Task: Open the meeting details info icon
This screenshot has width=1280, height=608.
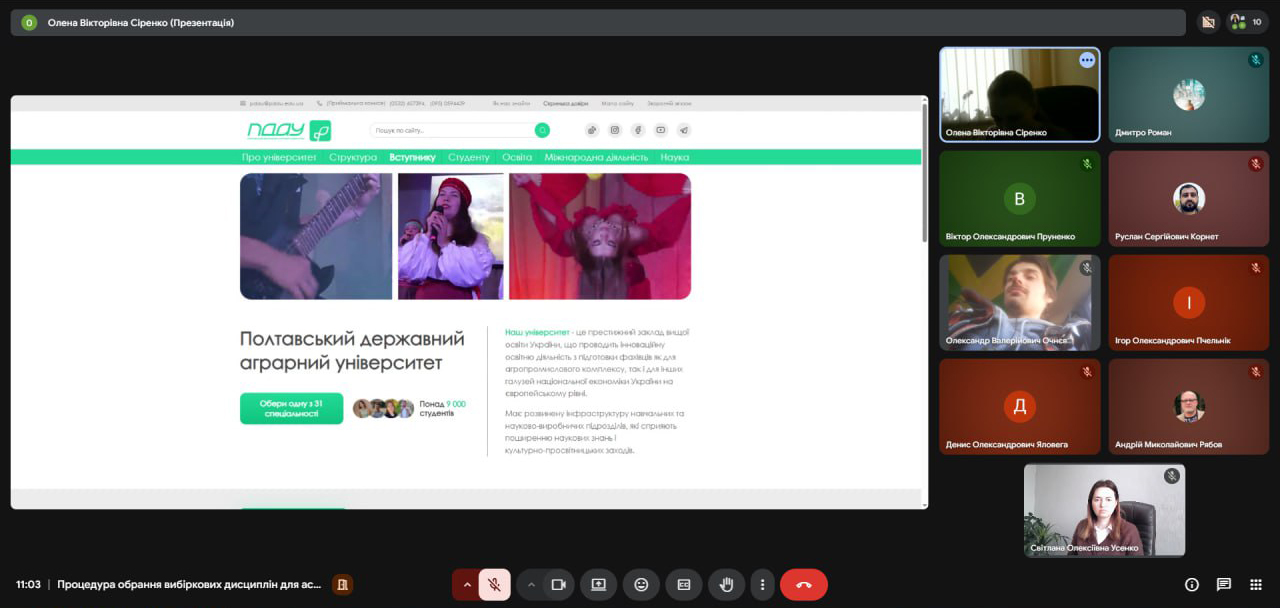Action: point(1191,584)
